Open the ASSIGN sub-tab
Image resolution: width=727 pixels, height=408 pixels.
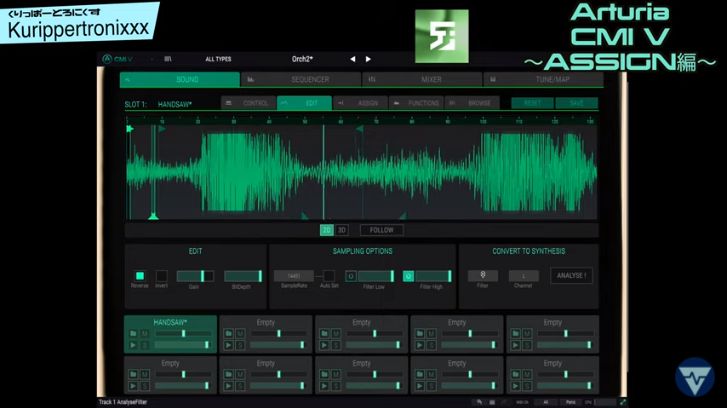click(x=360, y=103)
